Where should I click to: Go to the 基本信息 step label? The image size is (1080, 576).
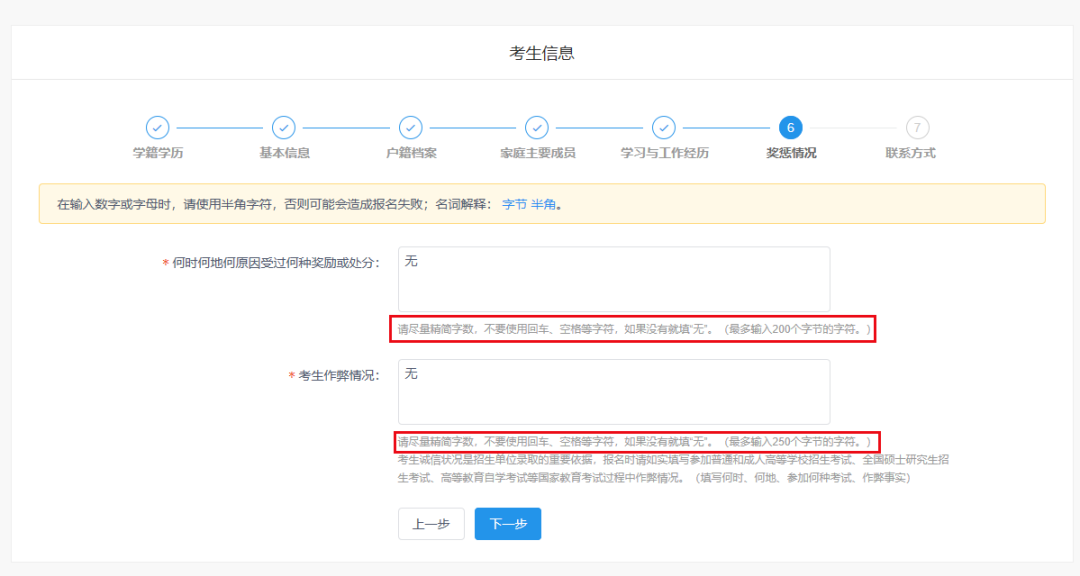[x=284, y=153]
